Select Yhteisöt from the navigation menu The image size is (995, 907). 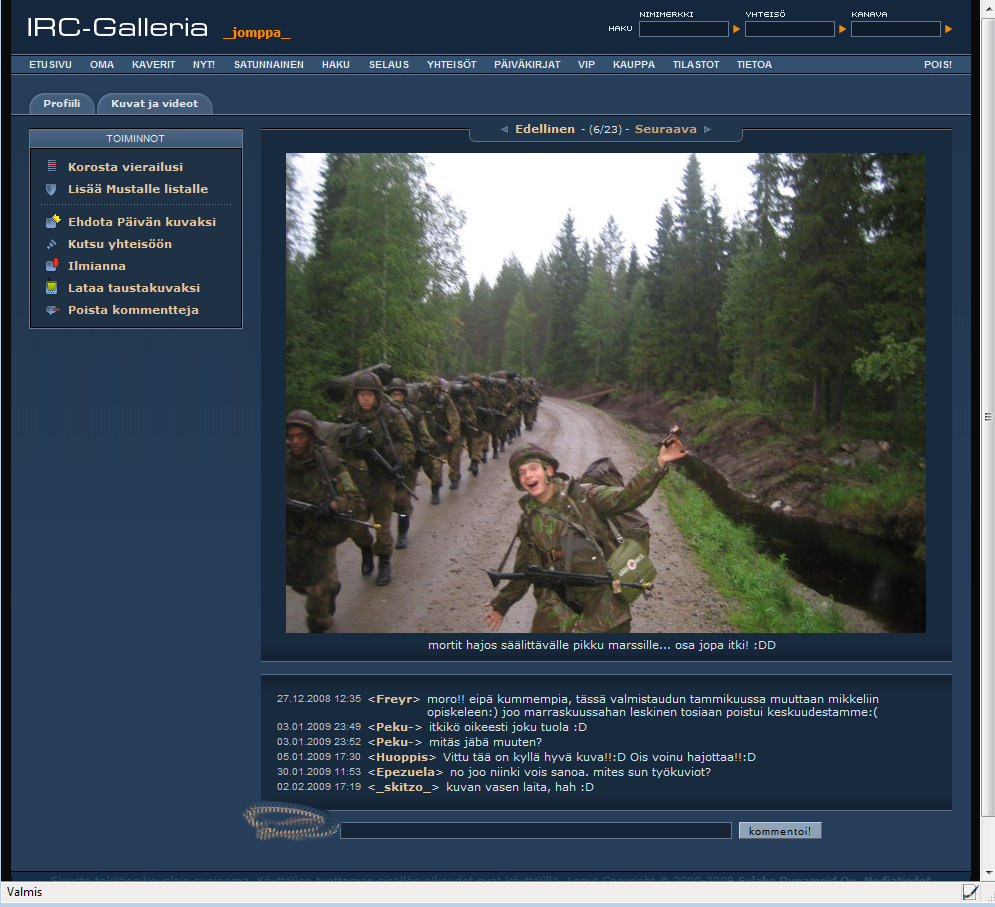(x=451, y=65)
